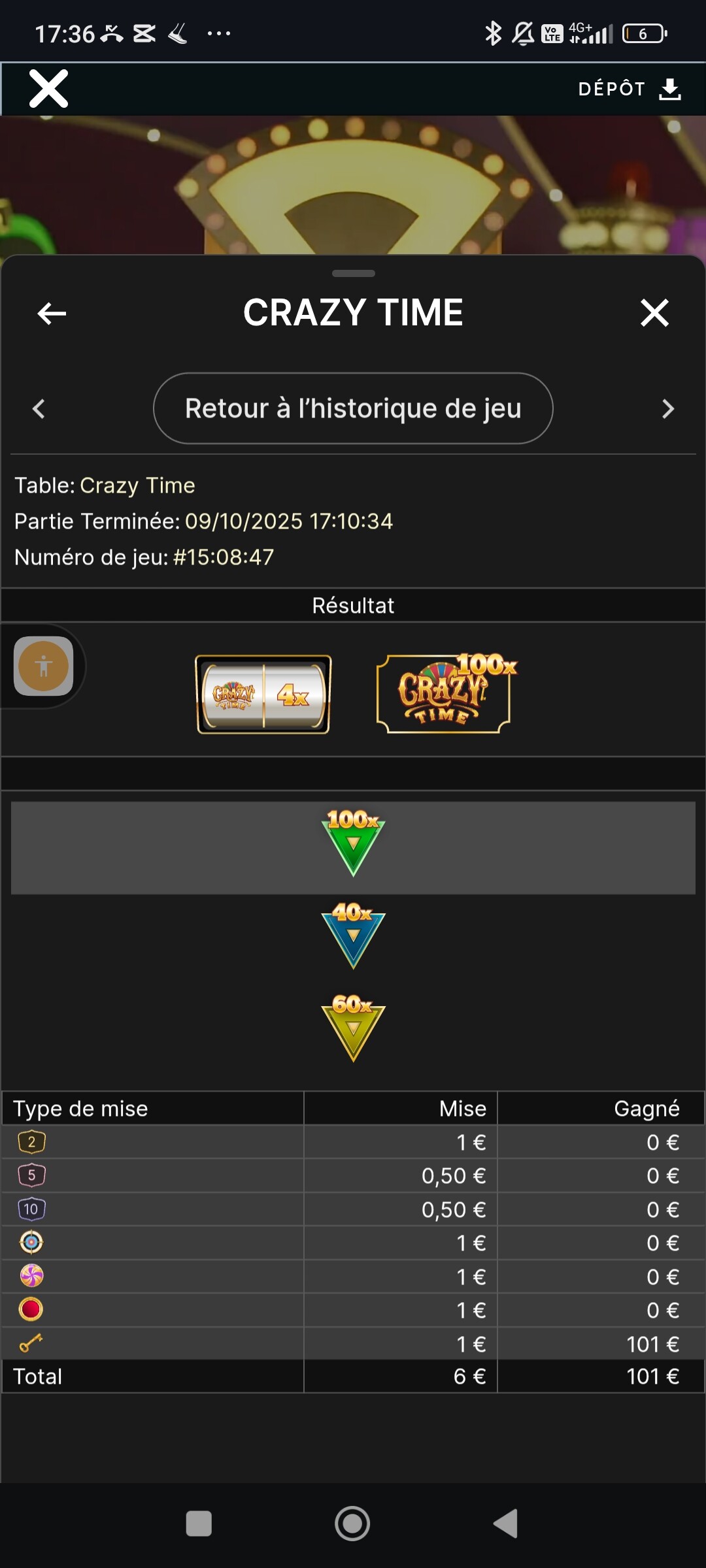The height and width of the screenshot is (1568, 706).
Task: Select the Cash Hunt target bet icon
Action: (31, 1243)
